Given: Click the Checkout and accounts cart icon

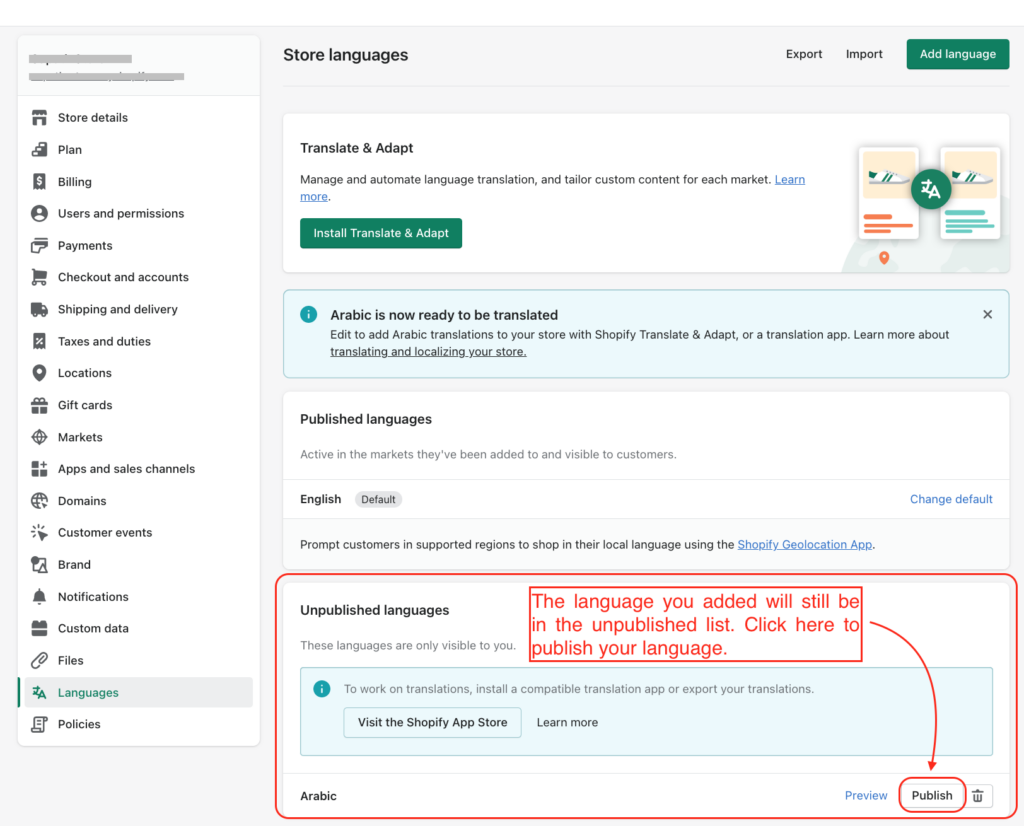Looking at the screenshot, I should tap(39, 277).
